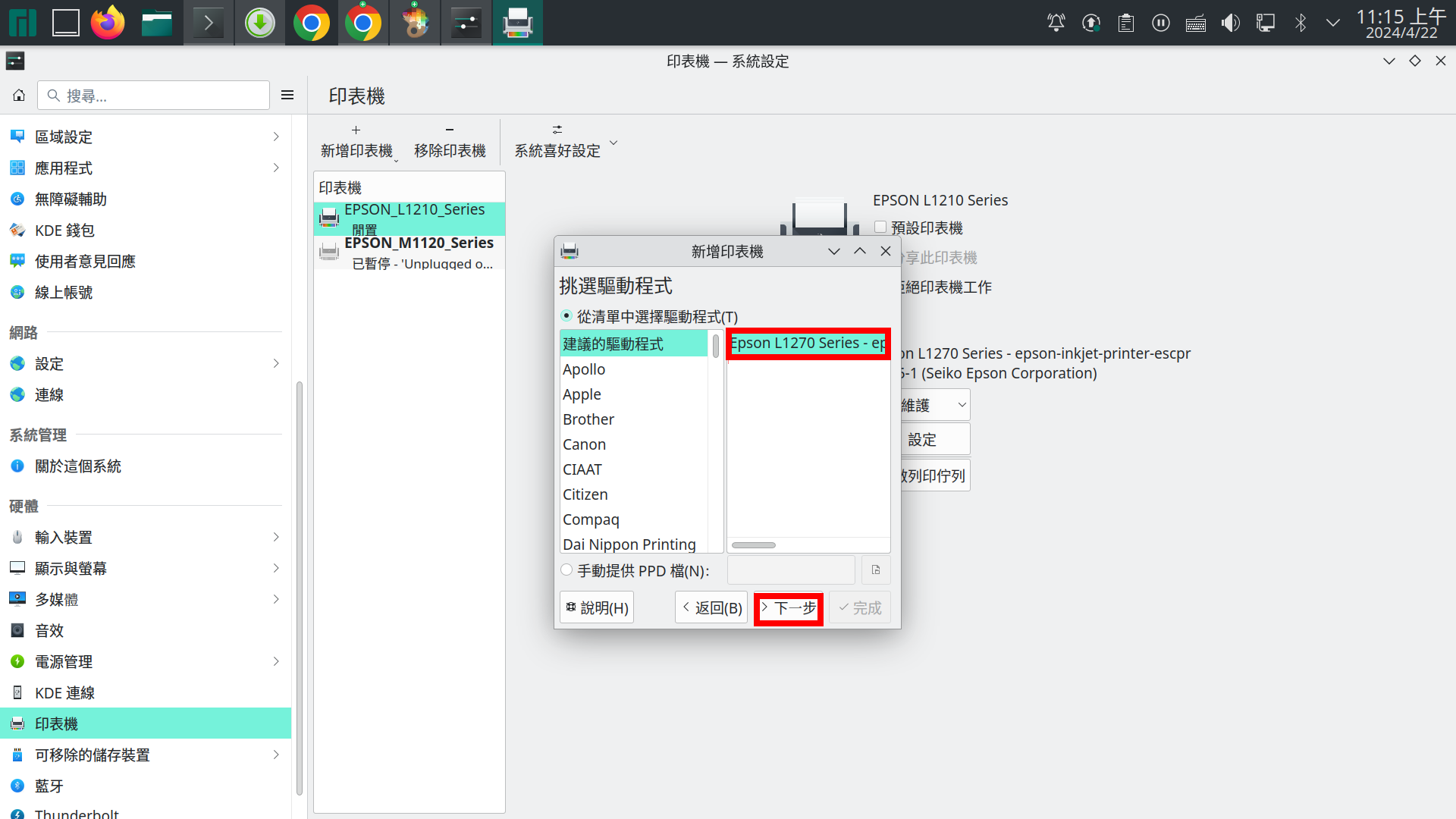Viewport: 1456px width, 819px height.
Task: Select Brother in the manufacturer list
Action: (x=588, y=419)
